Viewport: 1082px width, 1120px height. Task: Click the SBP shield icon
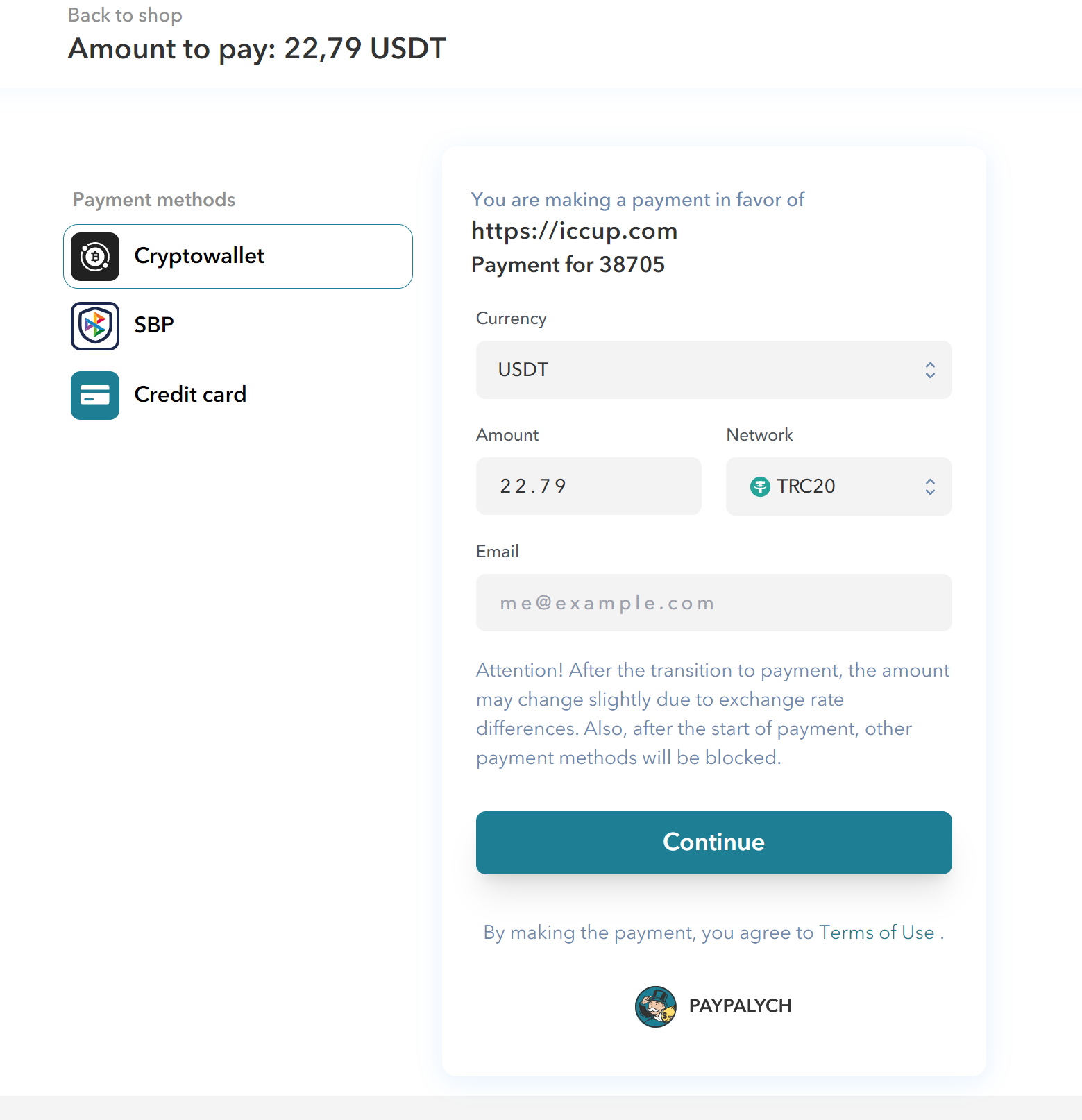[x=95, y=326]
